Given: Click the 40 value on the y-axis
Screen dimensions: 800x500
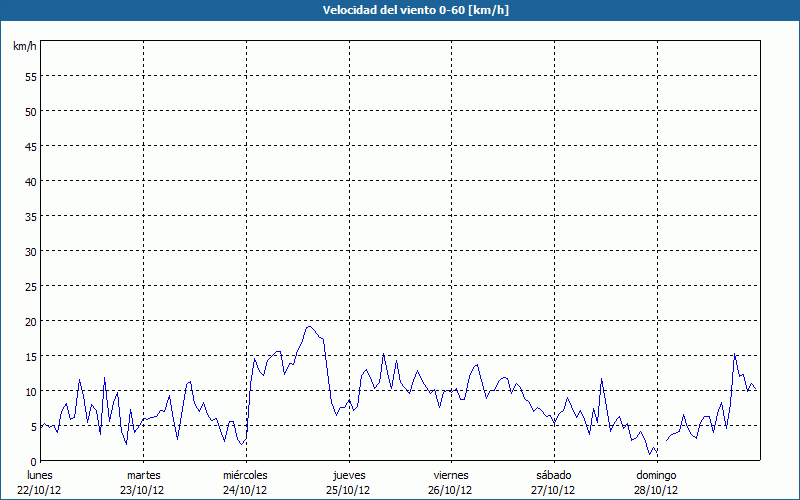Looking at the screenshot, I should coord(30,181).
